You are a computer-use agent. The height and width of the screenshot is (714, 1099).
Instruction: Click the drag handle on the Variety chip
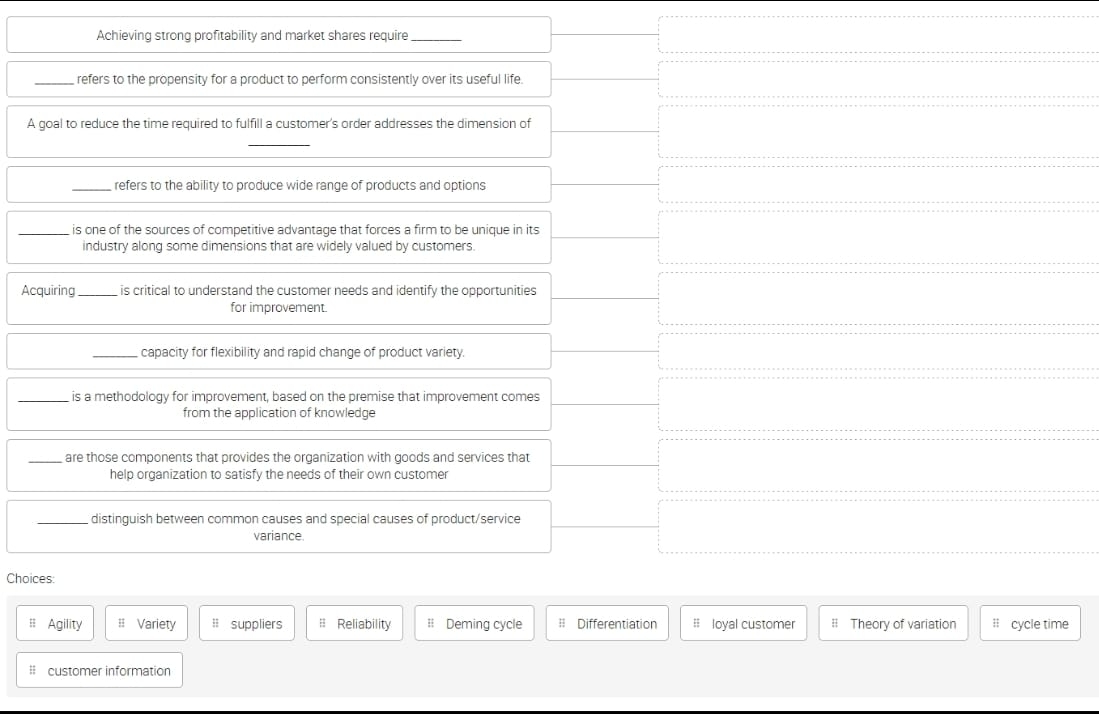tap(122, 624)
